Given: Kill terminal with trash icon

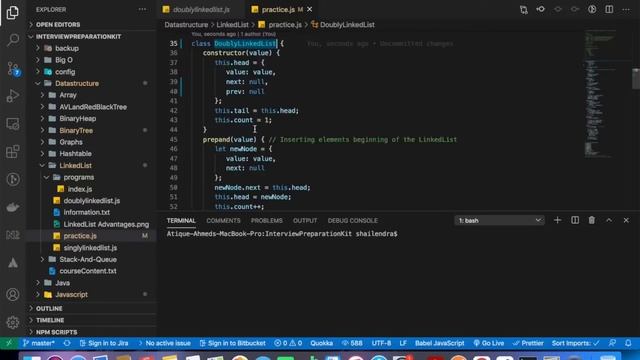Looking at the screenshot, I should click(x=591, y=220).
